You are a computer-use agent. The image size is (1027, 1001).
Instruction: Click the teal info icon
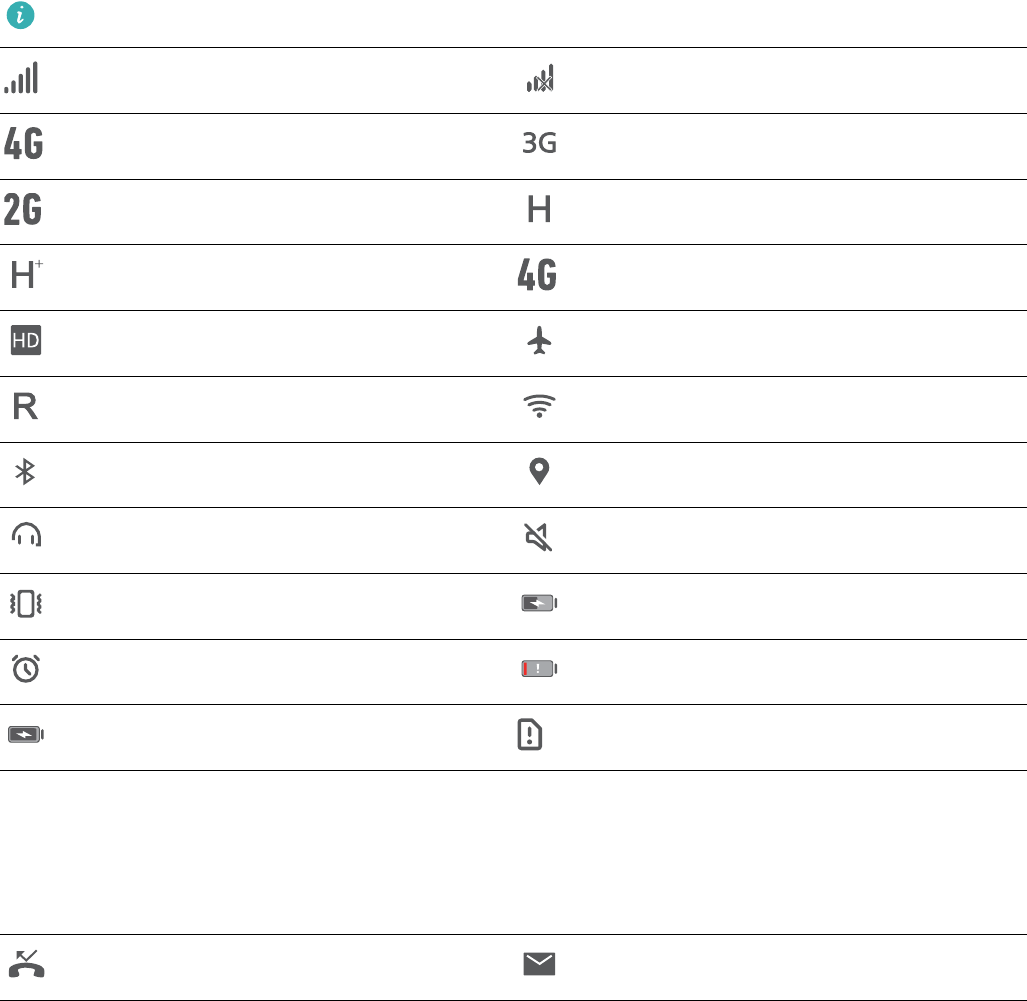pyautogui.click(x=20, y=15)
